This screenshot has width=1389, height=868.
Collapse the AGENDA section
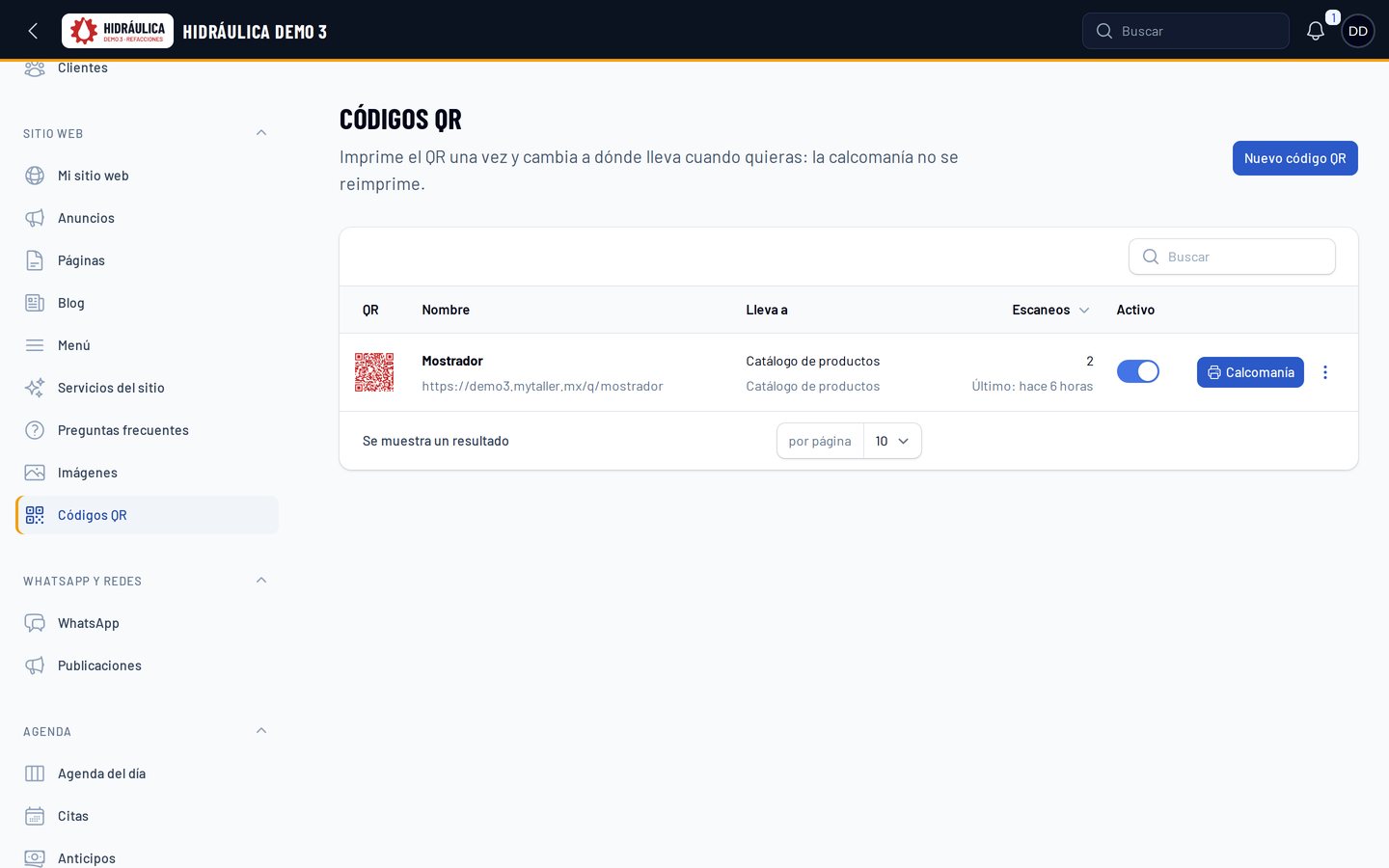(261, 731)
